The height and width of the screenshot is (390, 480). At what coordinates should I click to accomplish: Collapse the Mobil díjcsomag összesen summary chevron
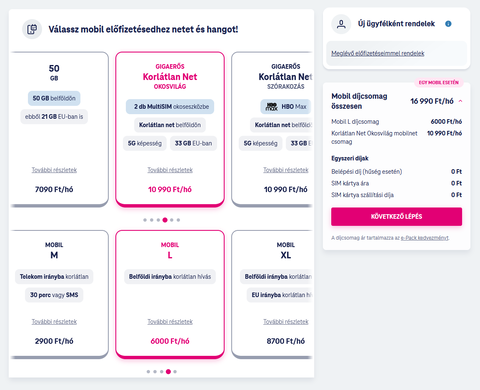point(460,101)
